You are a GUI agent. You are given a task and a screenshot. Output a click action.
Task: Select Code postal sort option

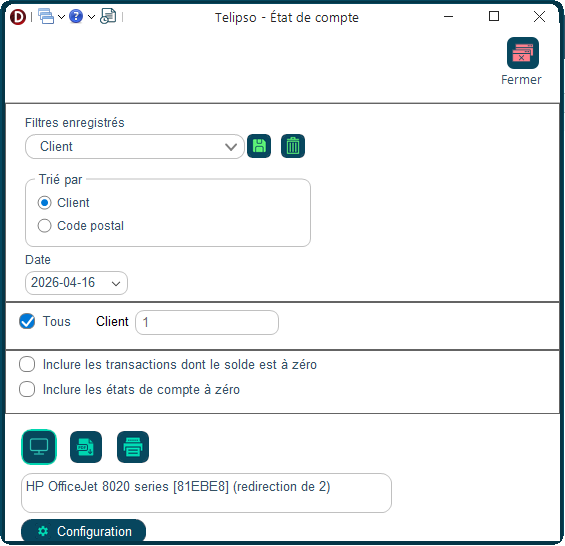click(45, 226)
